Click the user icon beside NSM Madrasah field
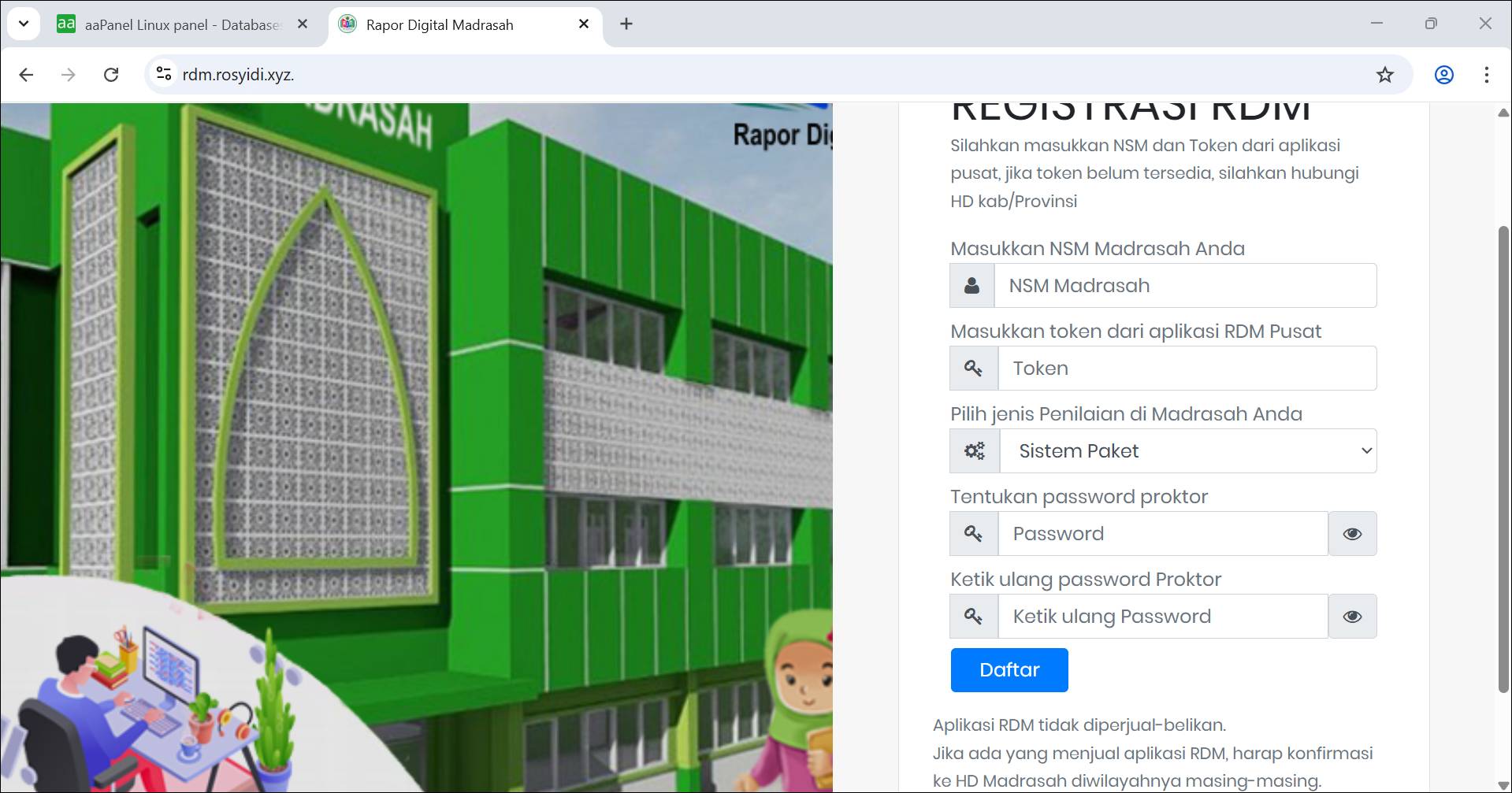 click(x=971, y=286)
